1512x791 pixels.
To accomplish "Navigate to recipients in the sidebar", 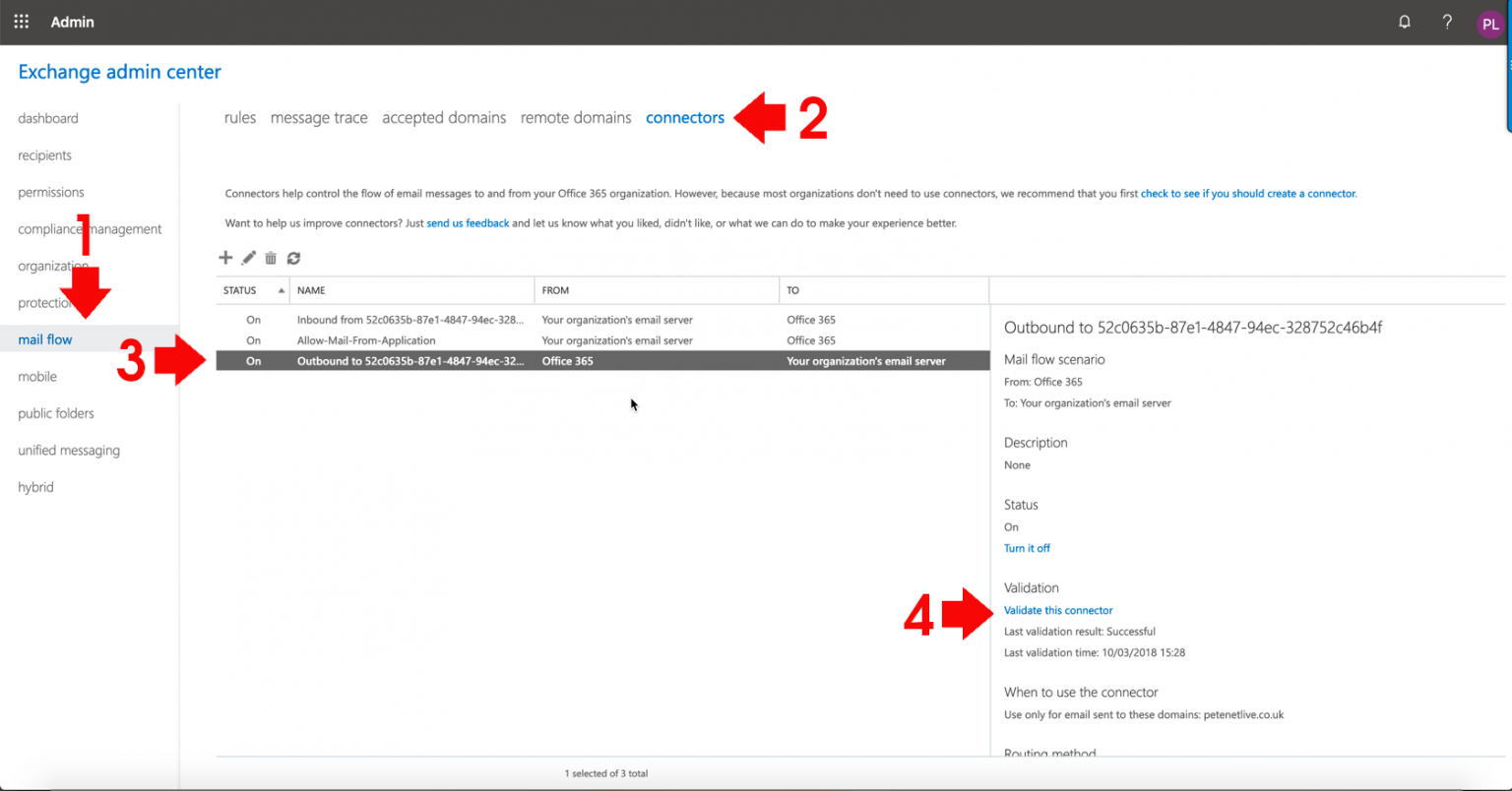I will tap(44, 154).
